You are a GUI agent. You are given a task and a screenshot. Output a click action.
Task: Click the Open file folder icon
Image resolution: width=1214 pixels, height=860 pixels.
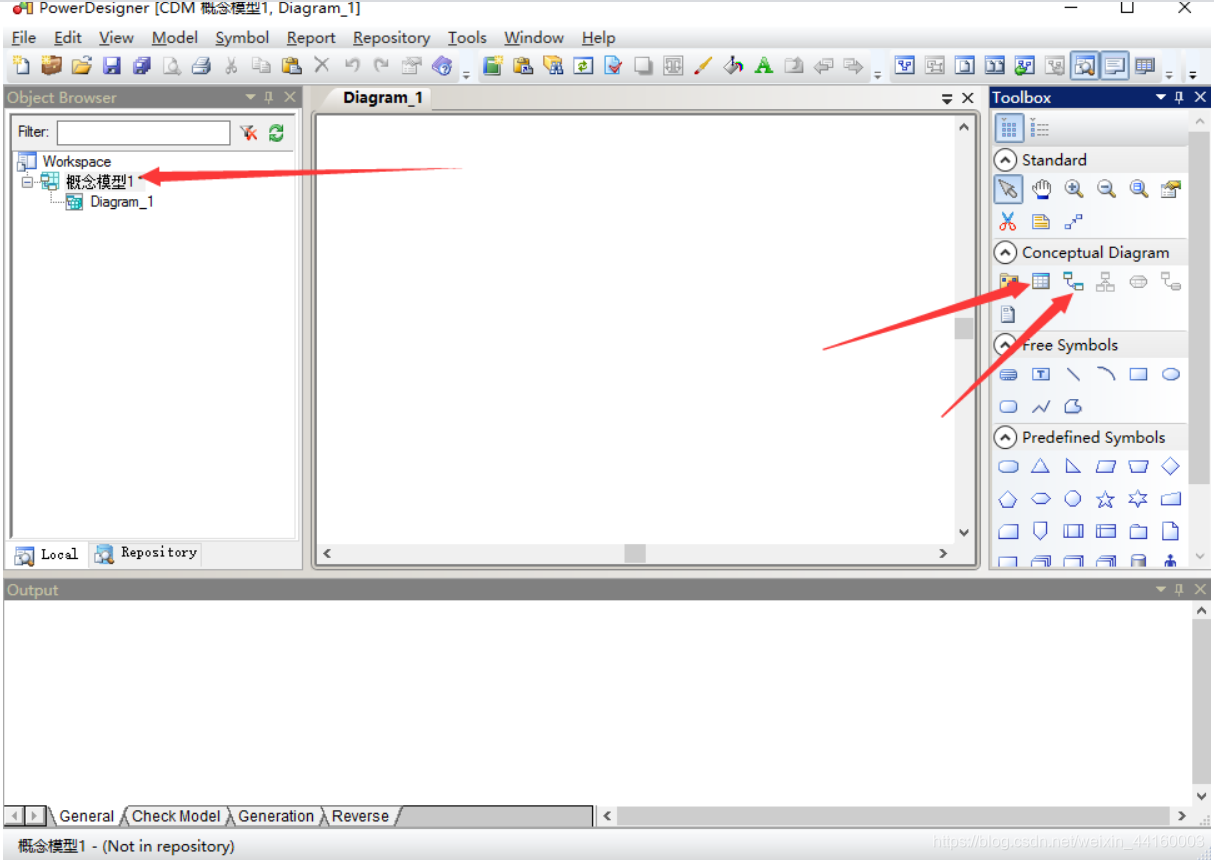82,66
